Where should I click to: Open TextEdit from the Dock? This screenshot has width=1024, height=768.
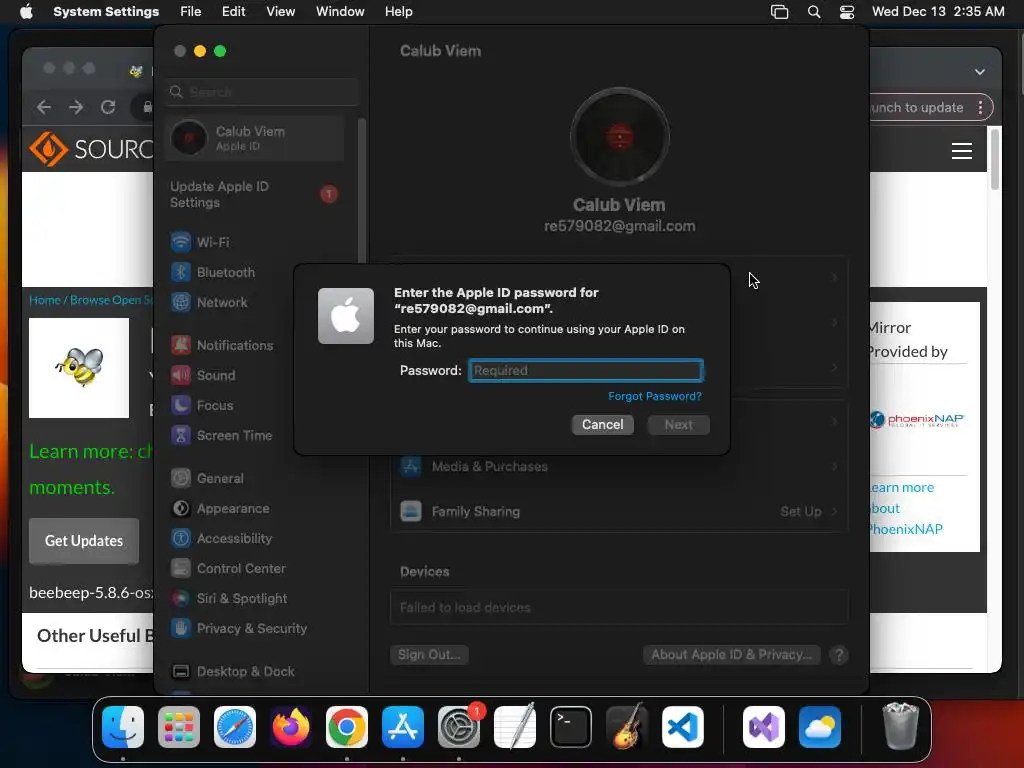(515, 727)
